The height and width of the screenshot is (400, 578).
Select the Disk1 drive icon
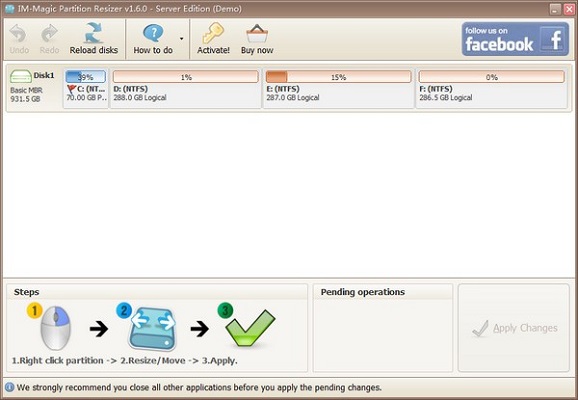(21, 76)
